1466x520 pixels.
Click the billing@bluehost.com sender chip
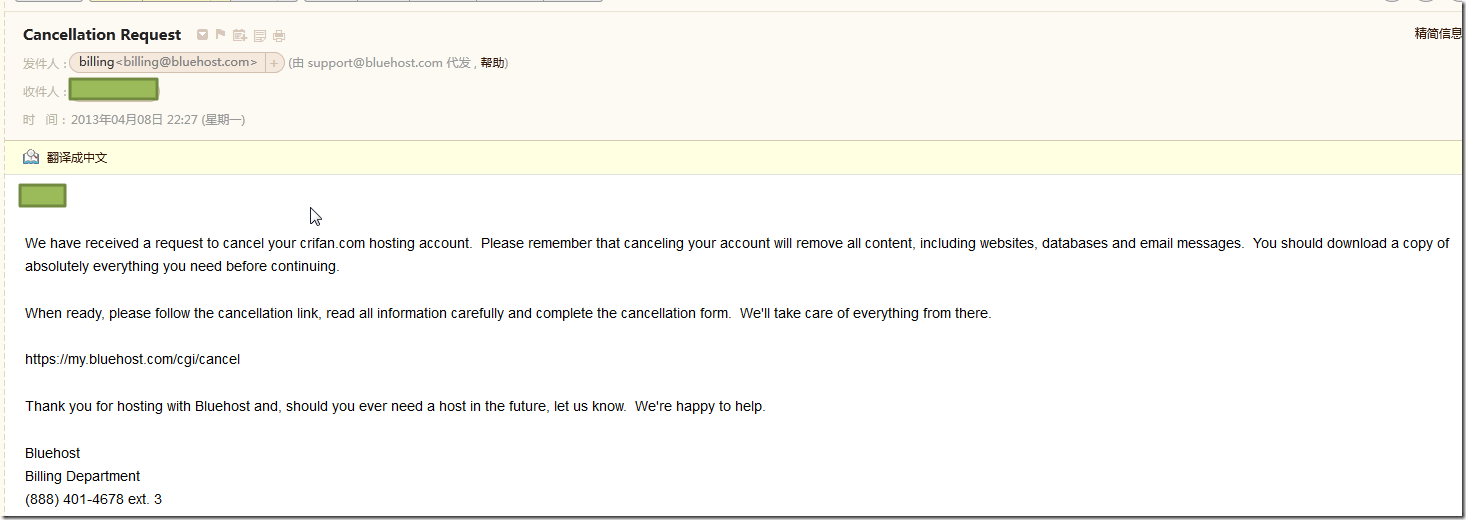click(168, 63)
